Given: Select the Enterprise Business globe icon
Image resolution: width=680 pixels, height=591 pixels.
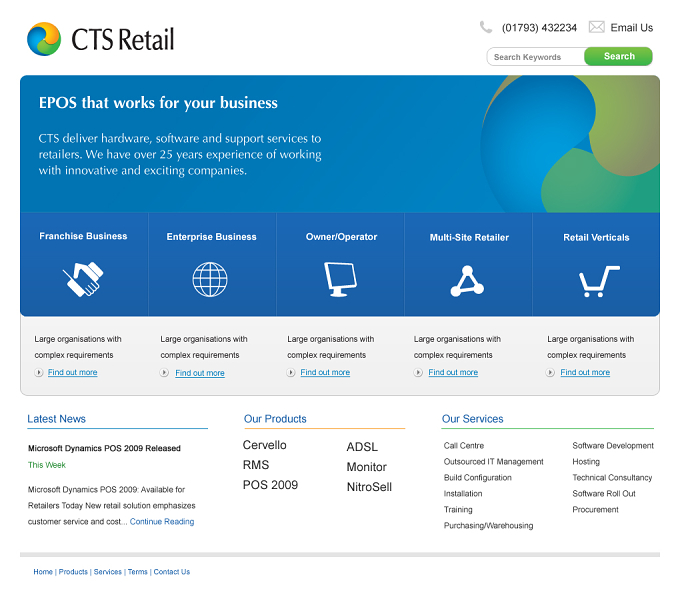Looking at the screenshot, I should pos(210,279).
